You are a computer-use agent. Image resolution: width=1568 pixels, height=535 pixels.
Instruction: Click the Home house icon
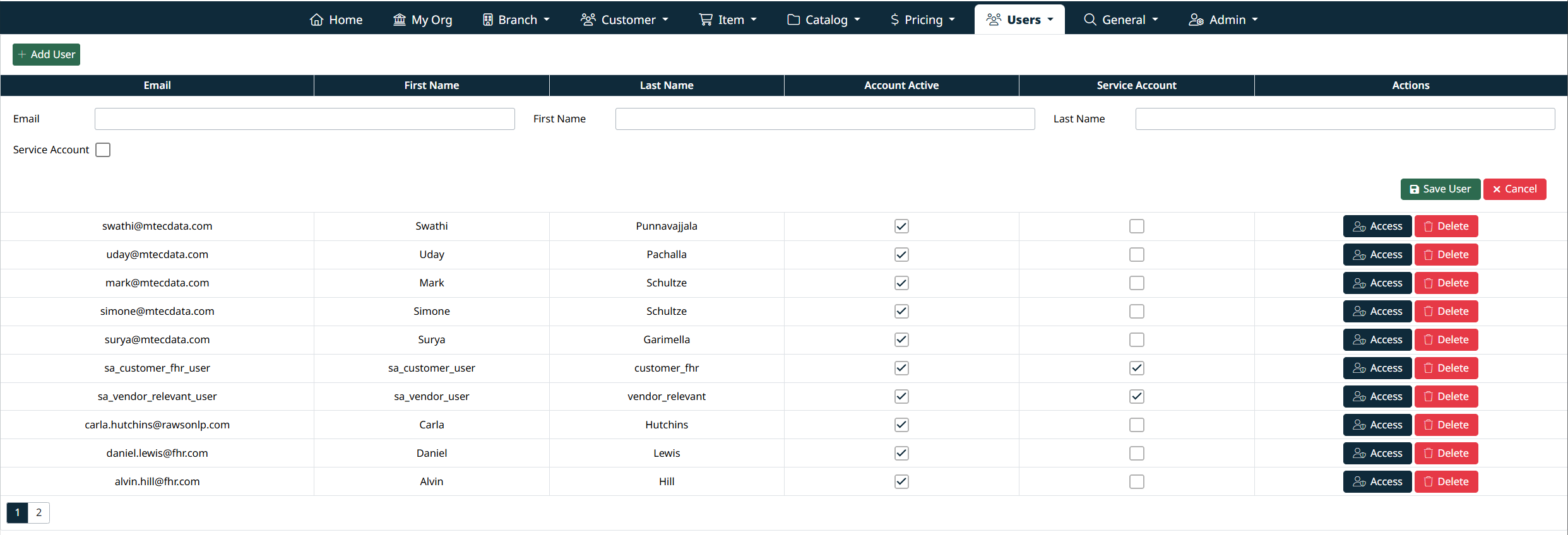click(316, 20)
